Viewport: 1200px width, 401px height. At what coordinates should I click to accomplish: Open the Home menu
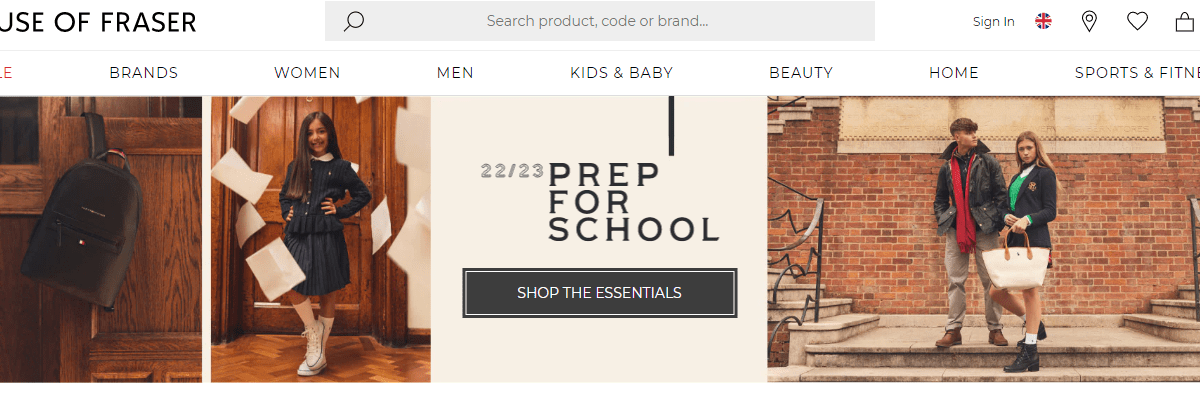pyautogui.click(x=953, y=73)
